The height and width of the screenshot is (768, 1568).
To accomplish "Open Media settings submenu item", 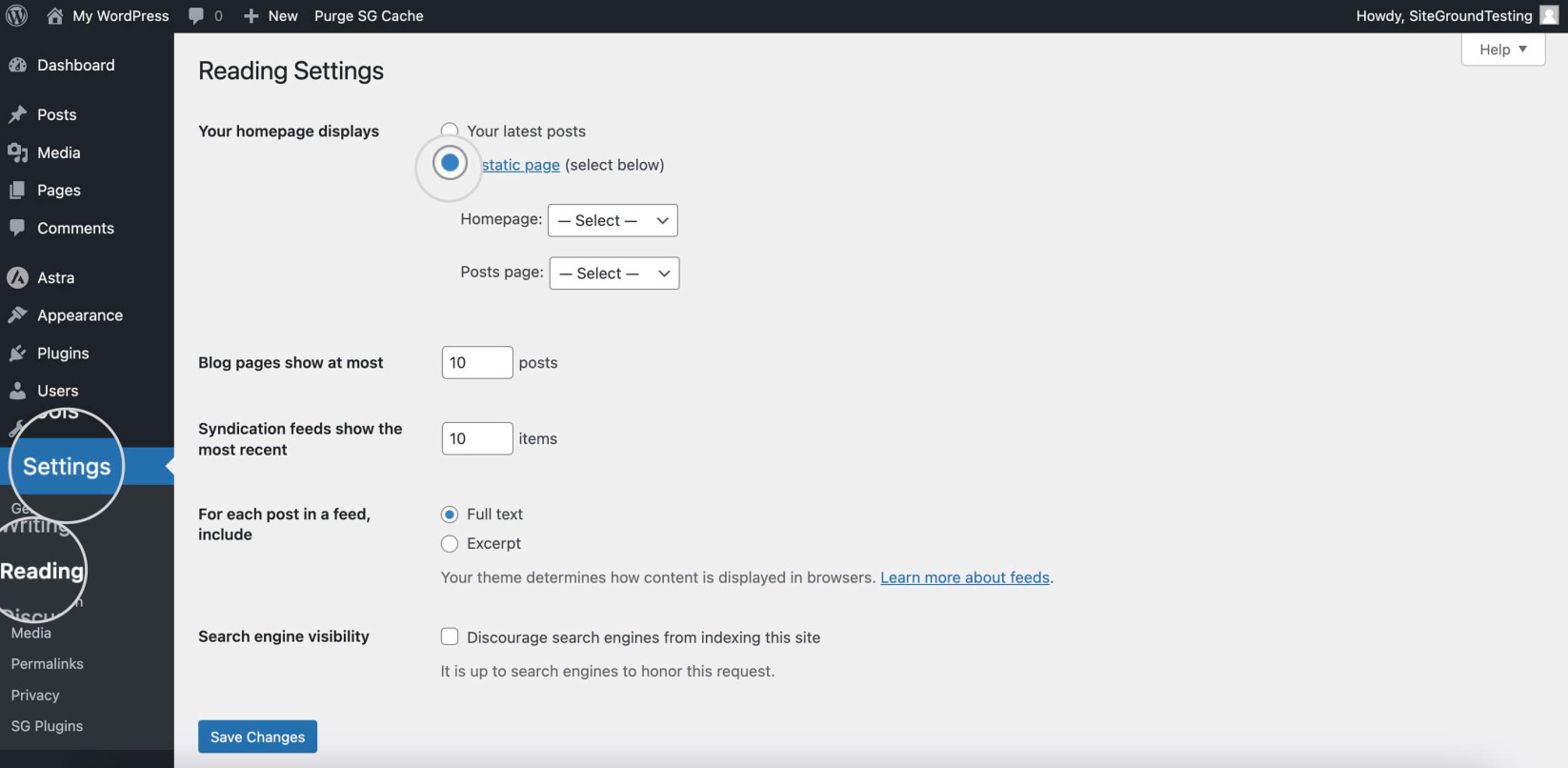I will click(x=31, y=633).
